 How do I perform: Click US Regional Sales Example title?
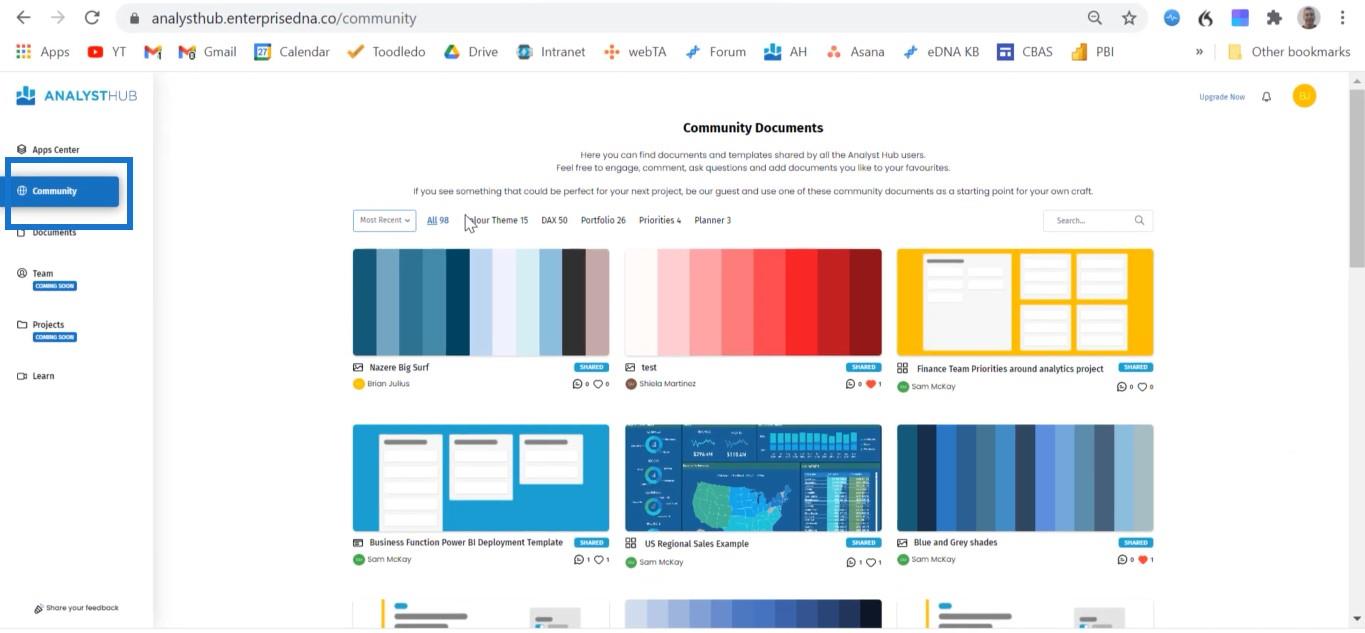pyautogui.click(x=696, y=544)
